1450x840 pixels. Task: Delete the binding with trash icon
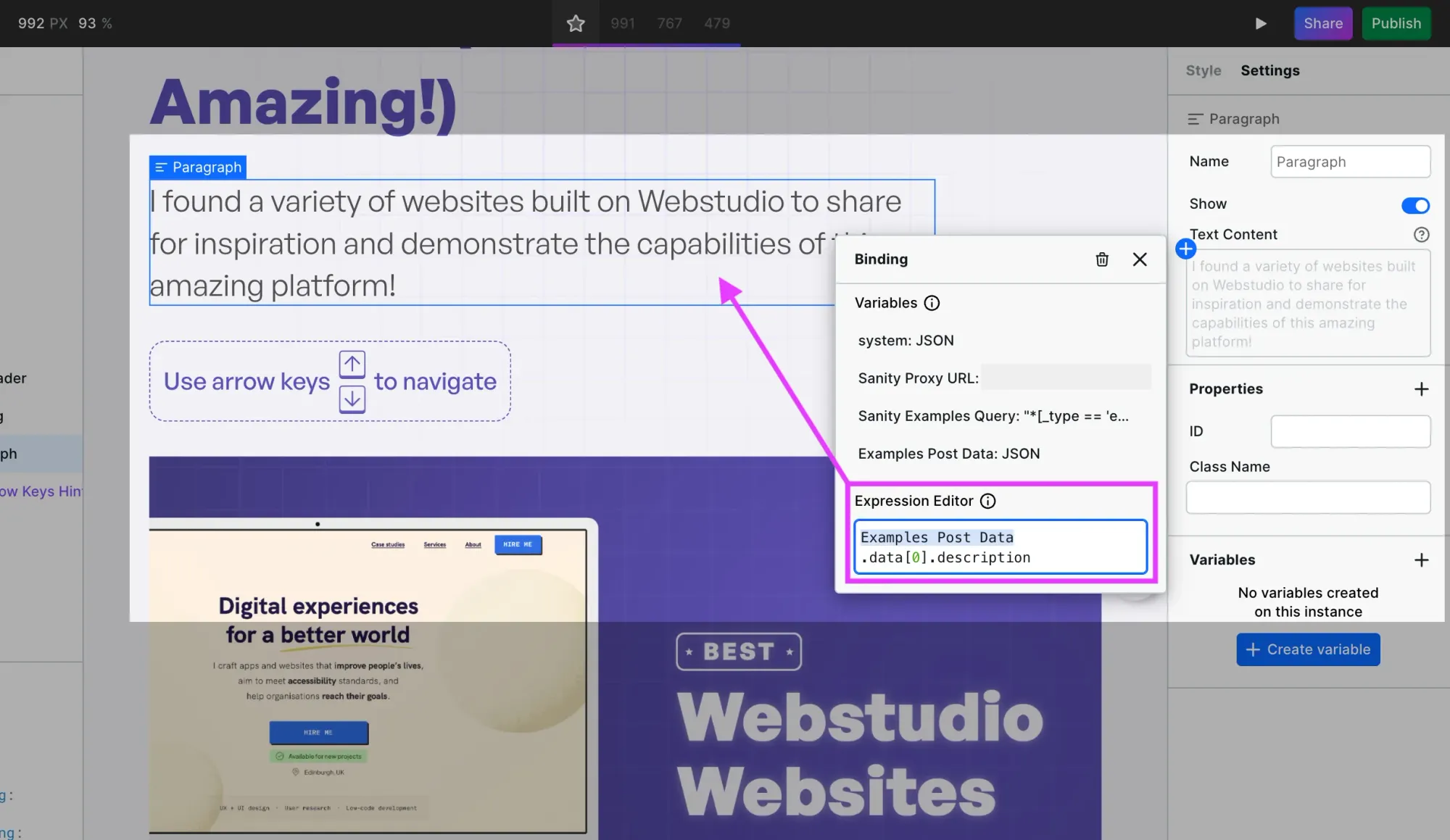[1101, 259]
